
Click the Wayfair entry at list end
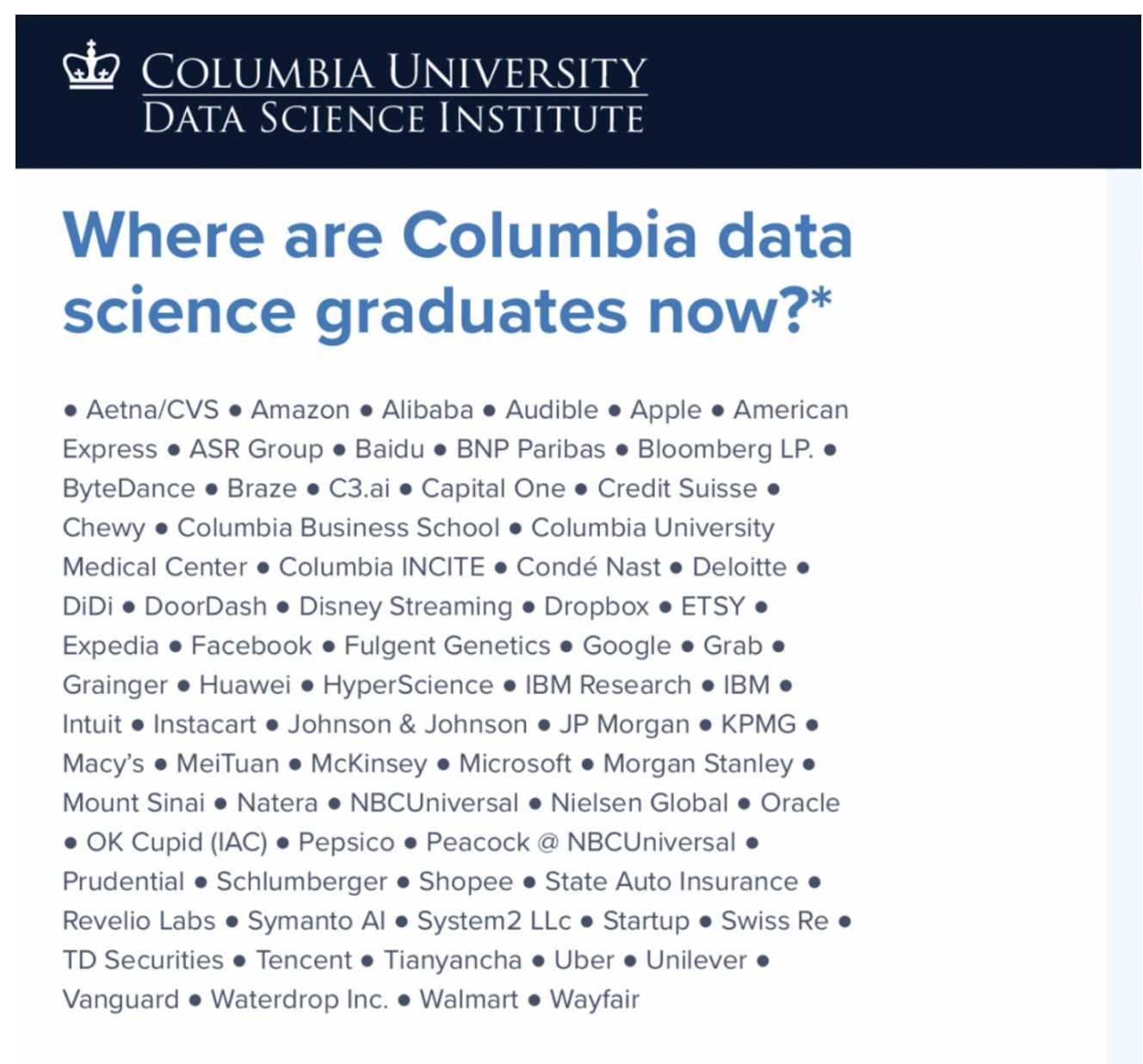click(x=595, y=1000)
